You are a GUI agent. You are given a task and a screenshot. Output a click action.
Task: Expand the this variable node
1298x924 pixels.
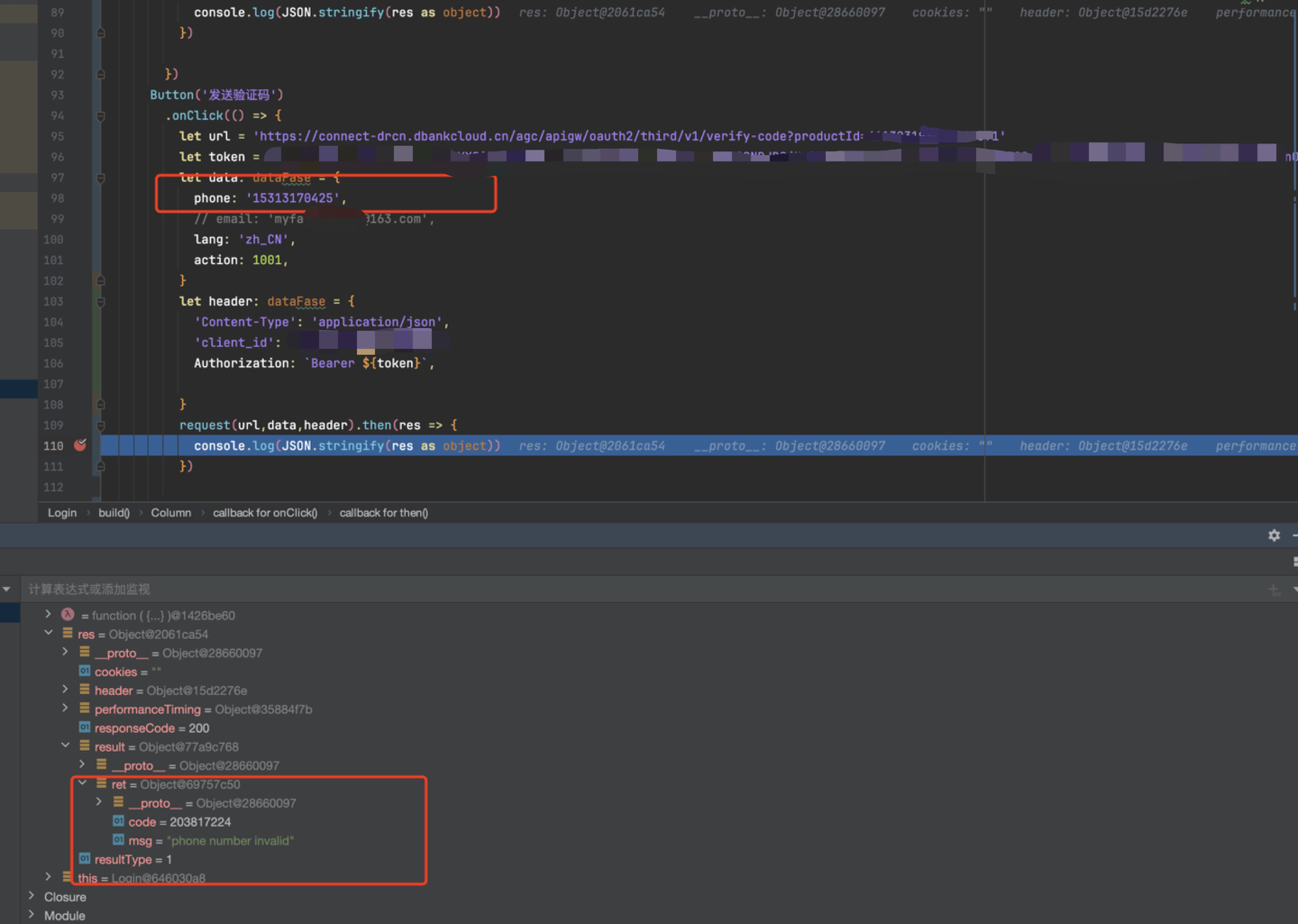coord(49,877)
